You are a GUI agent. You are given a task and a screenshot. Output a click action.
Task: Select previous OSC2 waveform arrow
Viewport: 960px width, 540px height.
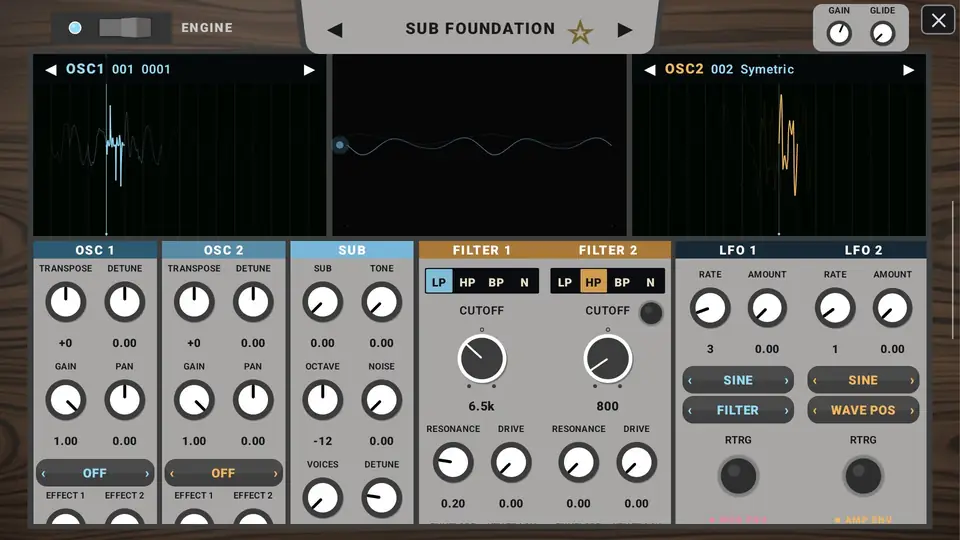(650, 70)
